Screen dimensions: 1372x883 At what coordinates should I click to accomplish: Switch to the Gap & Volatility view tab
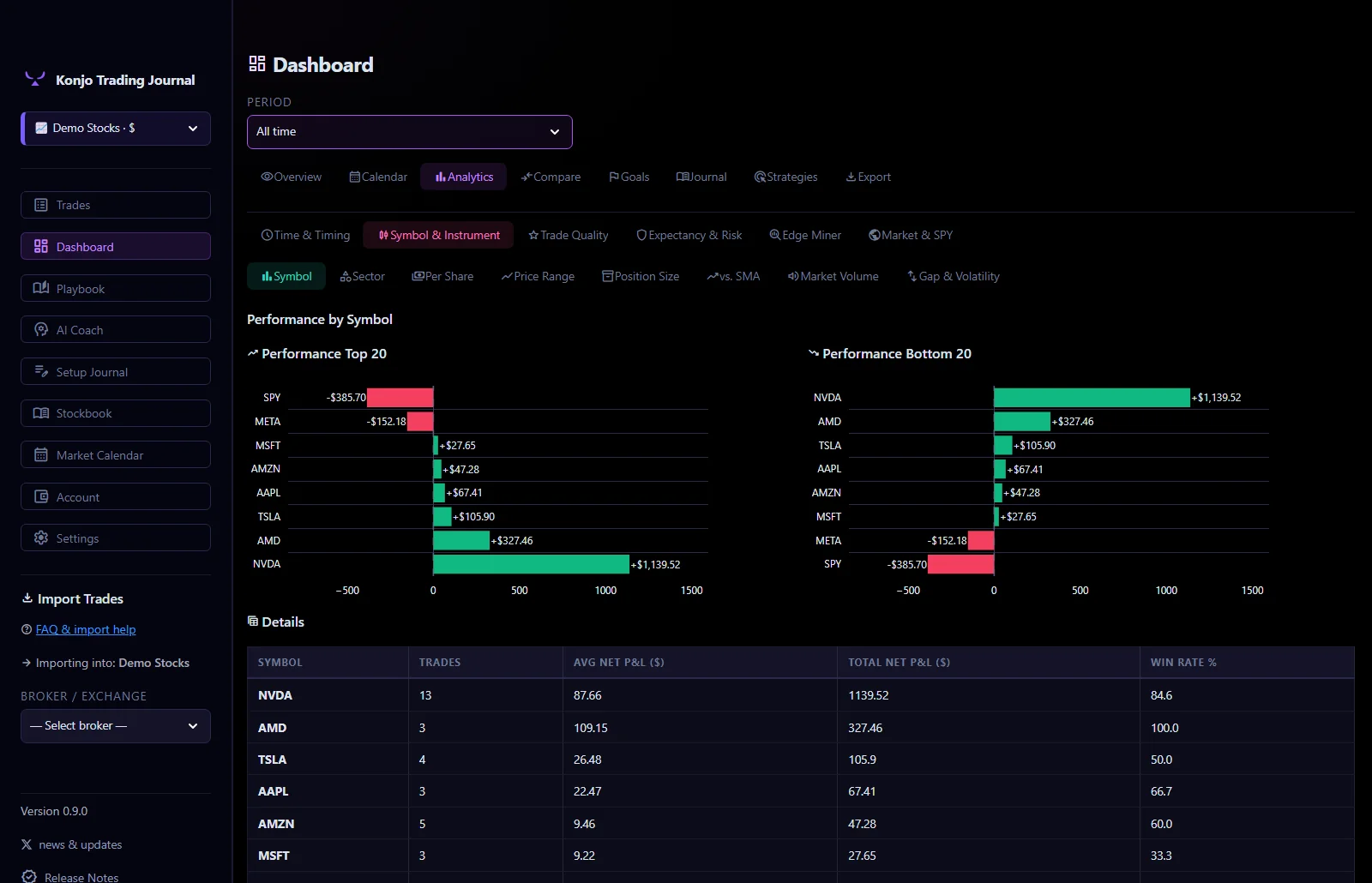(x=954, y=276)
